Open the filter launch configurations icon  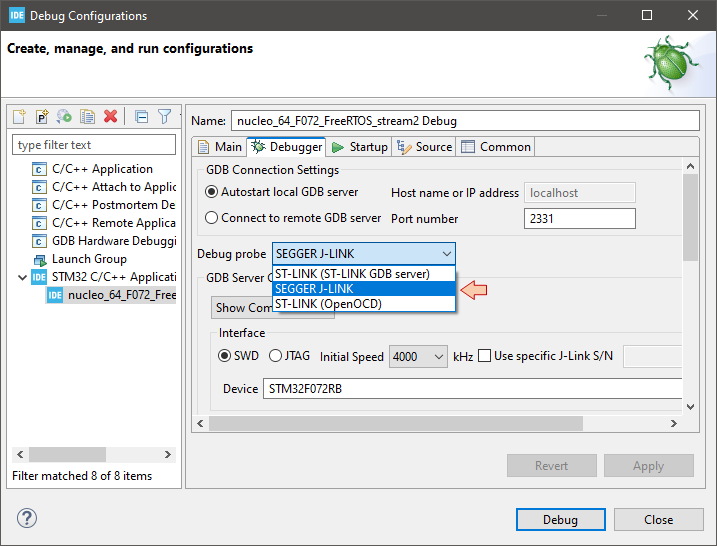click(x=164, y=117)
